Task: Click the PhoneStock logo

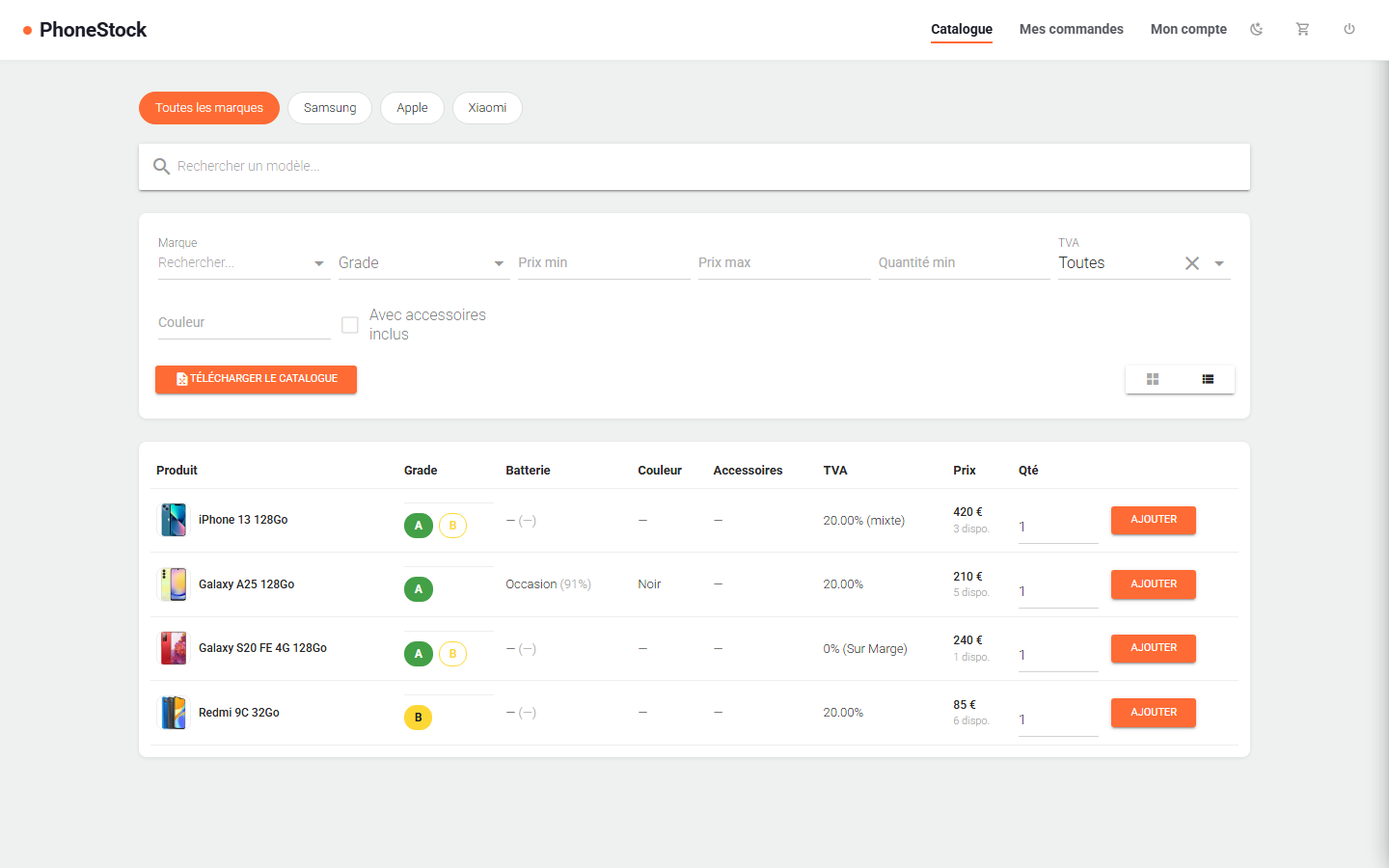Action: click(85, 30)
